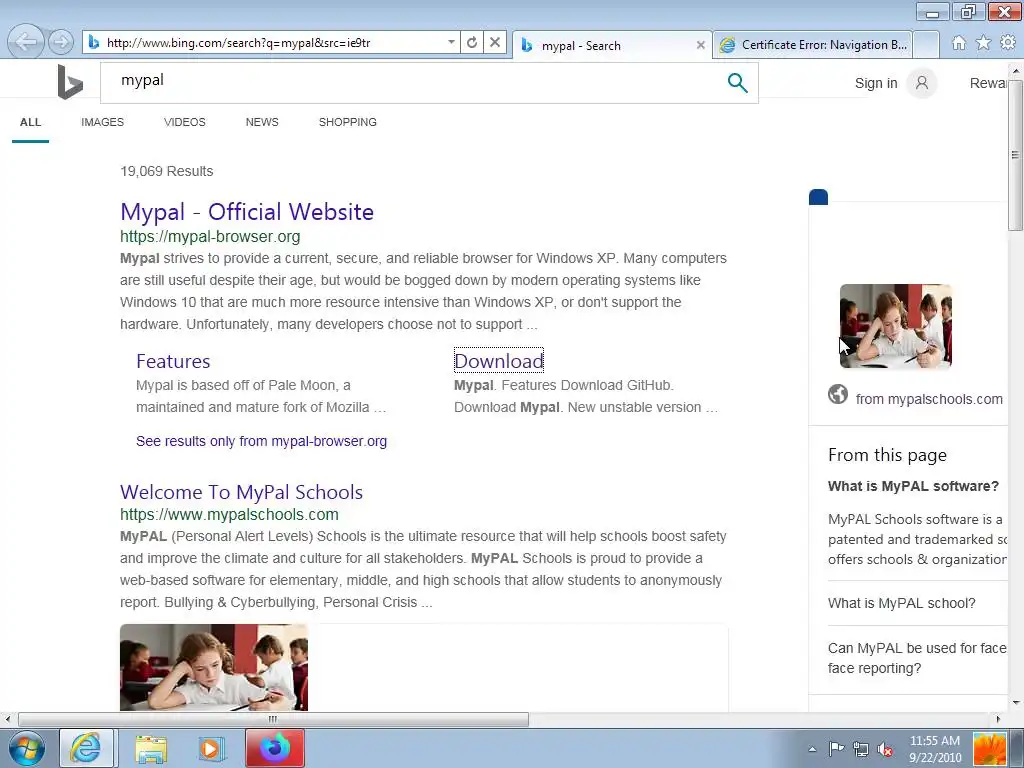This screenshot has width=1024, height=768.
Task: Go back with the browser Back arrow
Action: (x=26, y=42)
